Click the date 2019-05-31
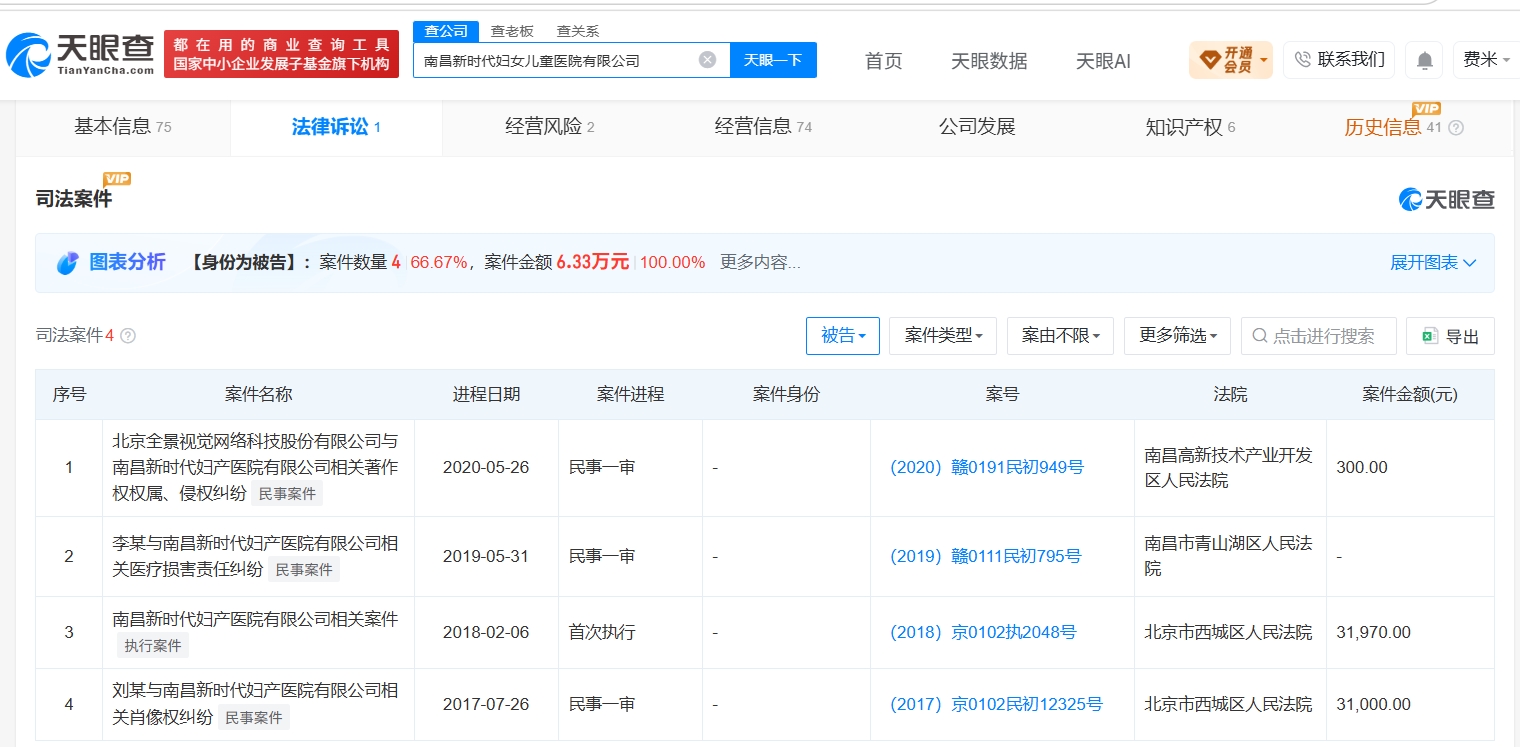 pyautogui.click(x=486, y=556)
